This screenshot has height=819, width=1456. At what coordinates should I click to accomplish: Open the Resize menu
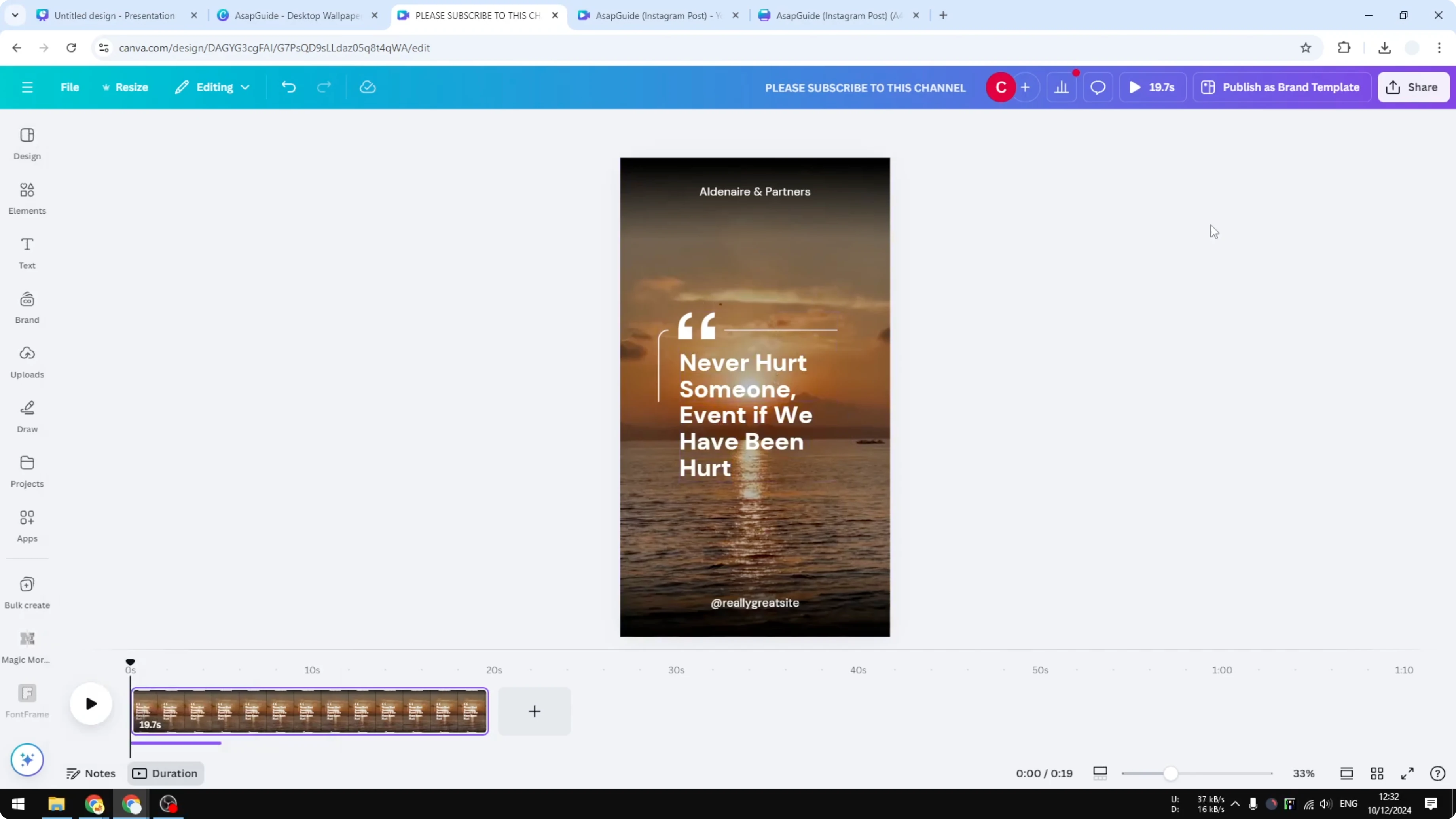click(125, 87)
